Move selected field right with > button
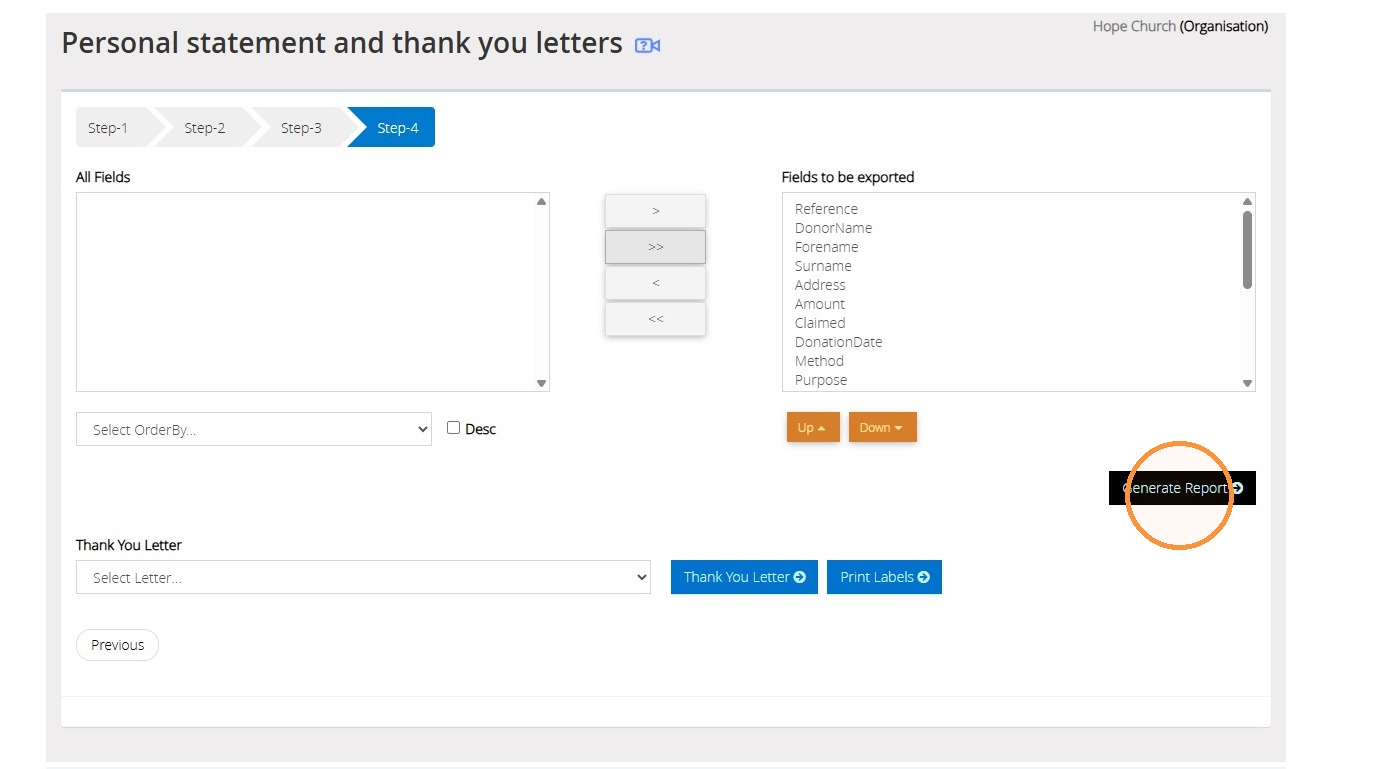 pos(655,211)
